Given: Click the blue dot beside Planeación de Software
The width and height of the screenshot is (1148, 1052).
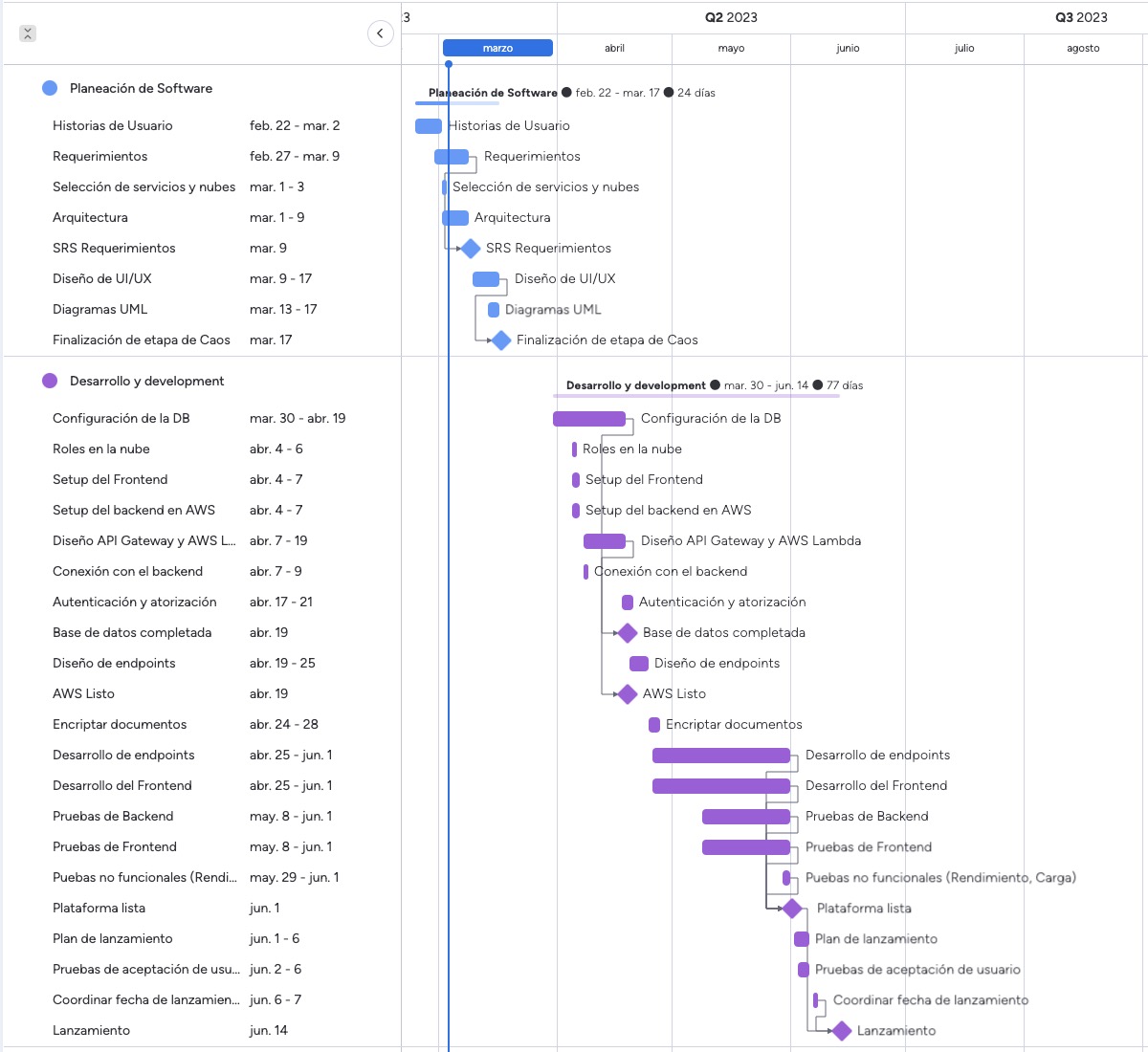Looking at the screenshot, I should tap(48, 87).
